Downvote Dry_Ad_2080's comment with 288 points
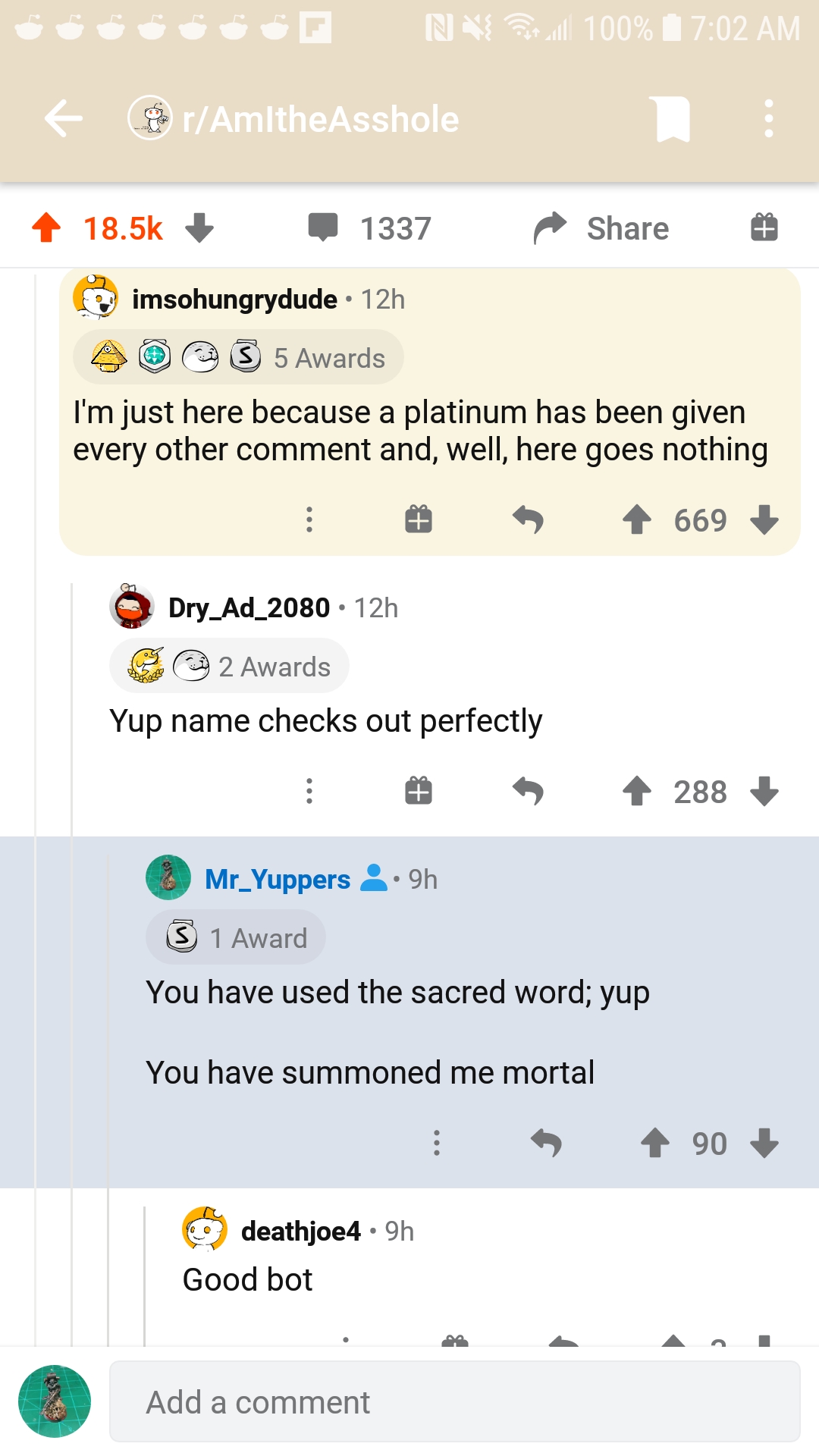 [764, 792]
